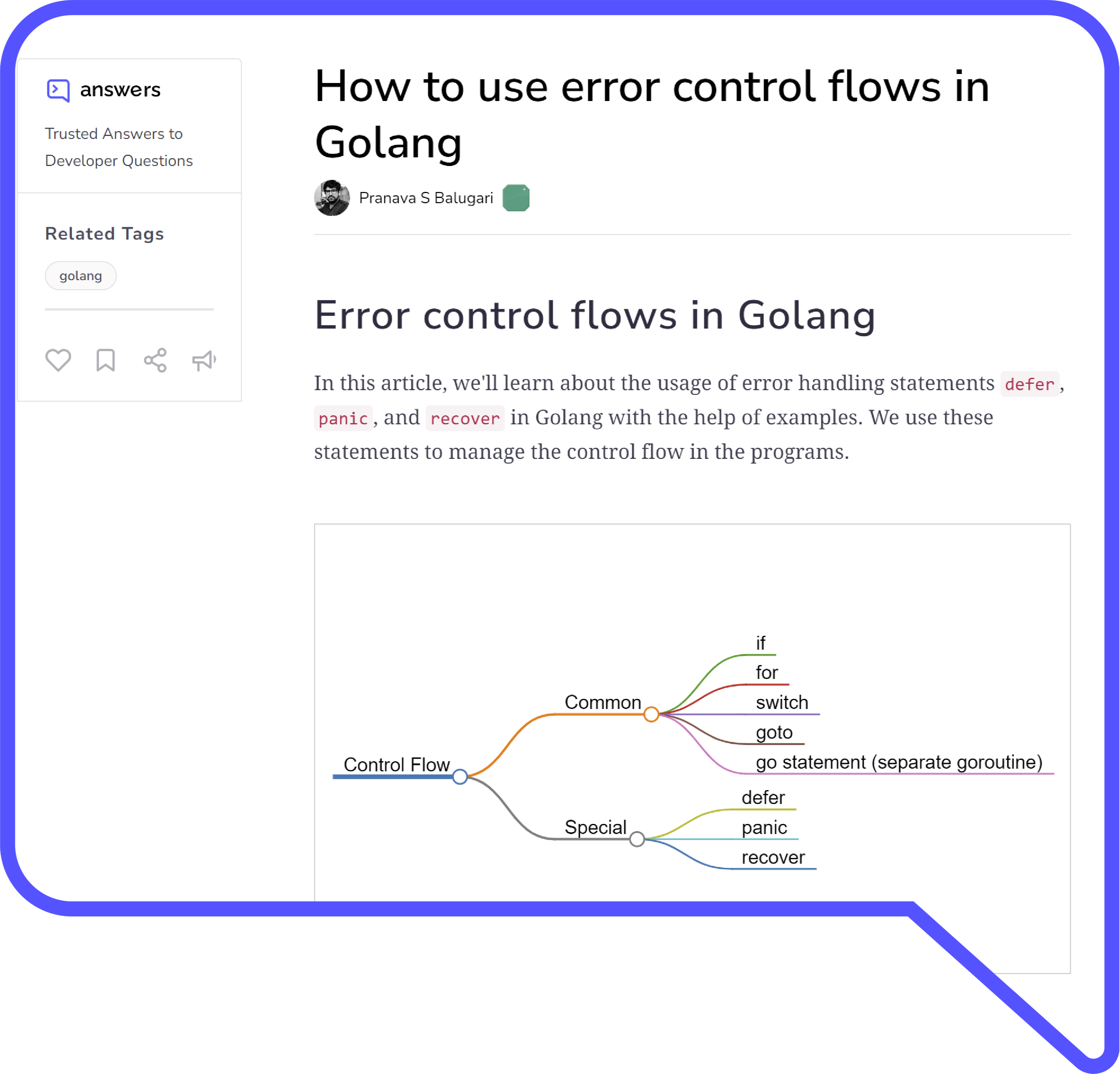
Task: Click the chat/answers logo icon in sidebar
Action: 58,91
